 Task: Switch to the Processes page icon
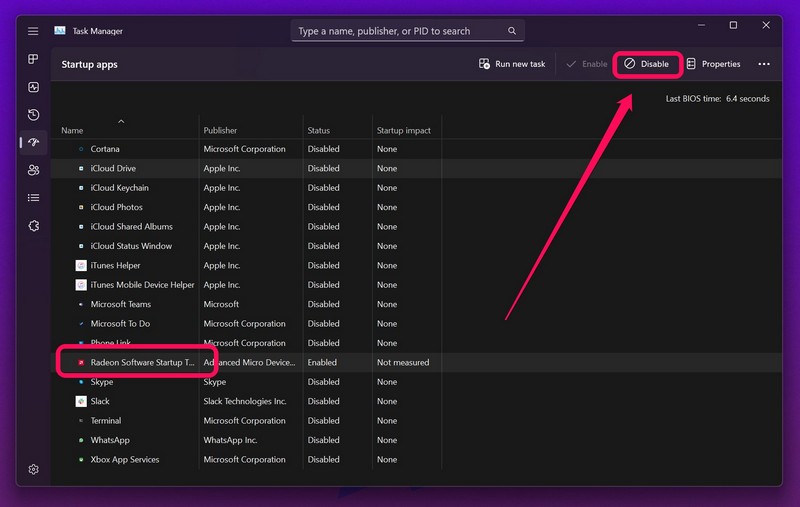[x=33, y=60]
